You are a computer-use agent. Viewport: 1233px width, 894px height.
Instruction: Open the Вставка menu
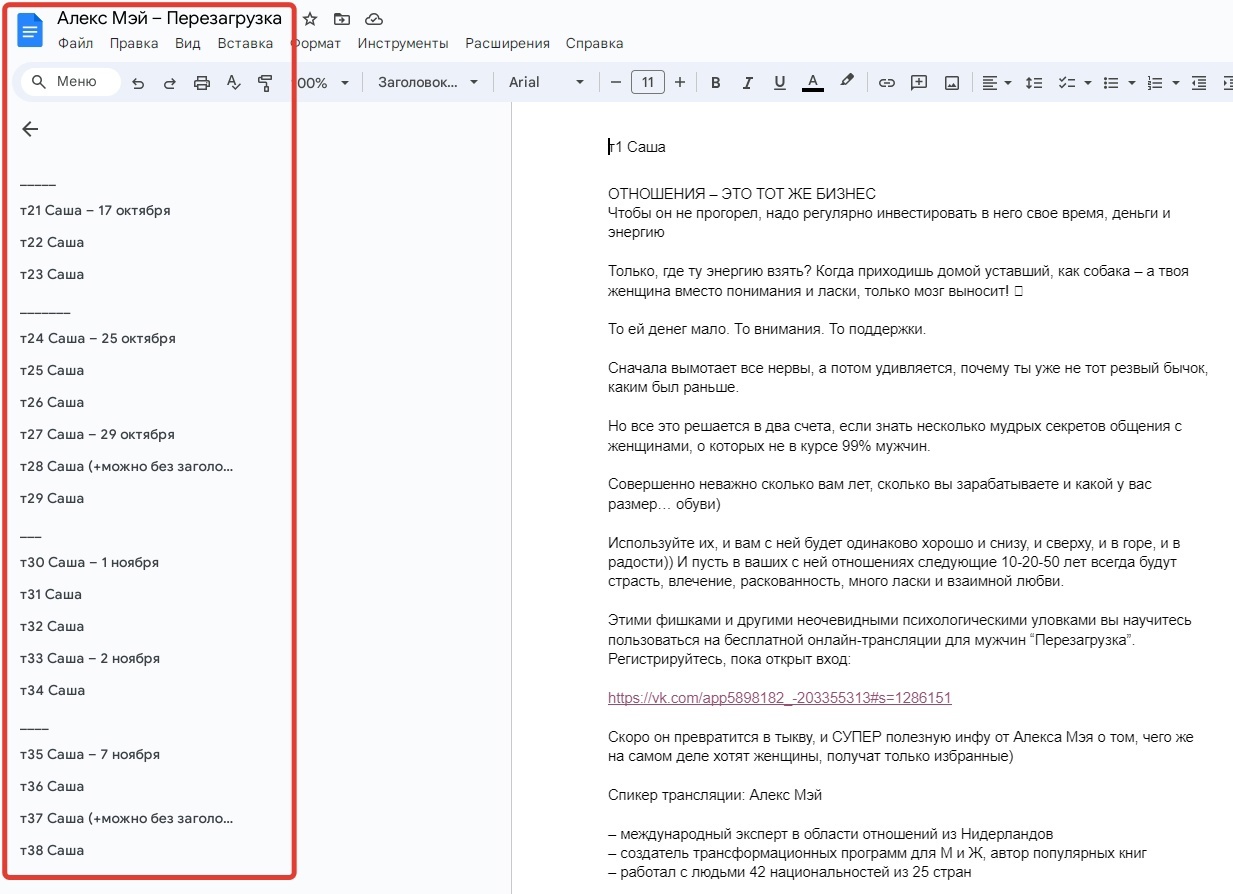coord(245,43)
